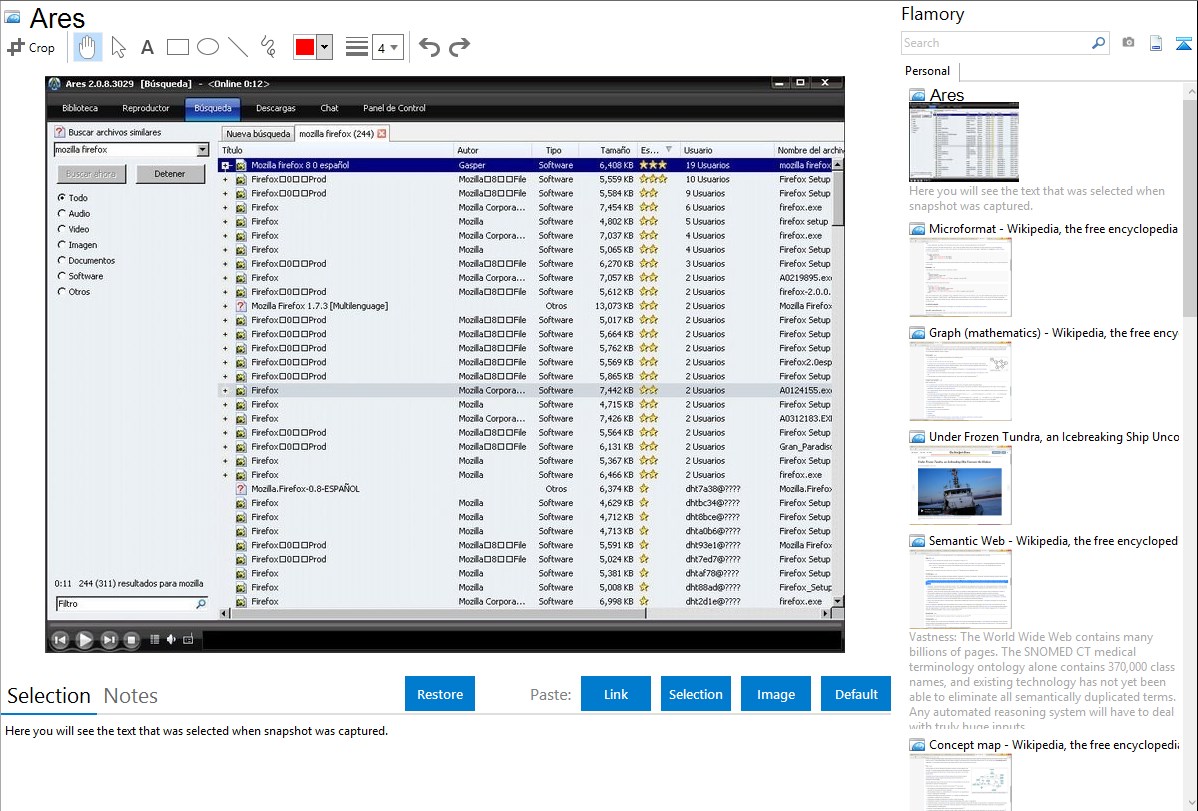Open the Ares snapshot thumbnail
1198x811 pixels.
(x=963, y=142)
